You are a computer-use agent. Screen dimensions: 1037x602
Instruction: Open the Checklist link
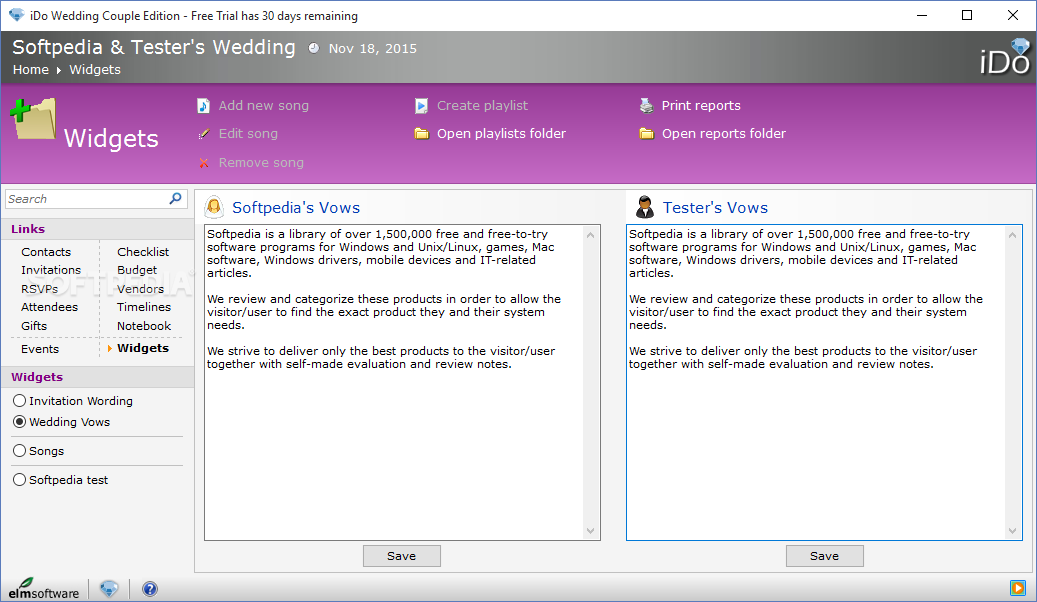tap(143, 252)
